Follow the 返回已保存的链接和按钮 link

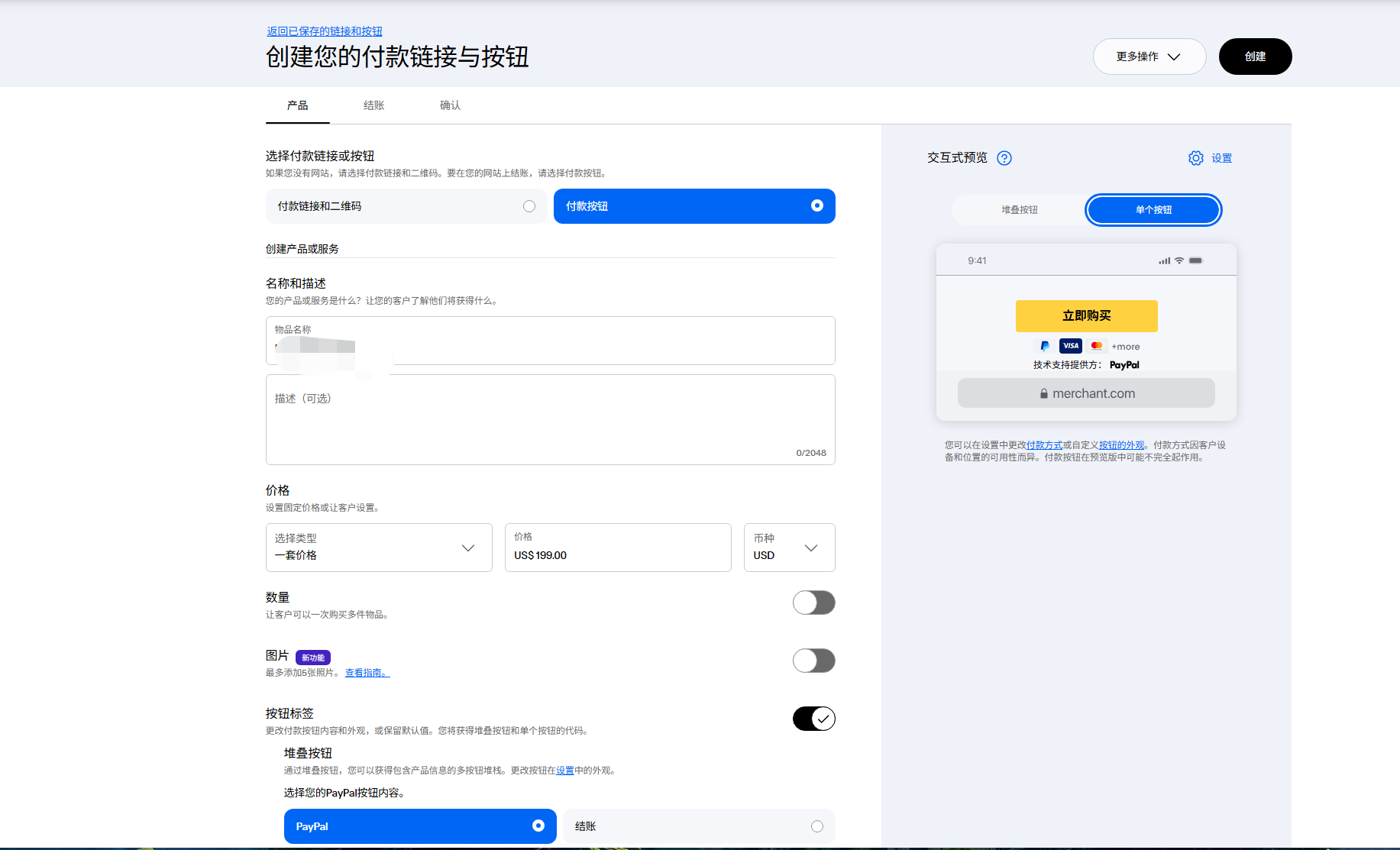[325, 31]
